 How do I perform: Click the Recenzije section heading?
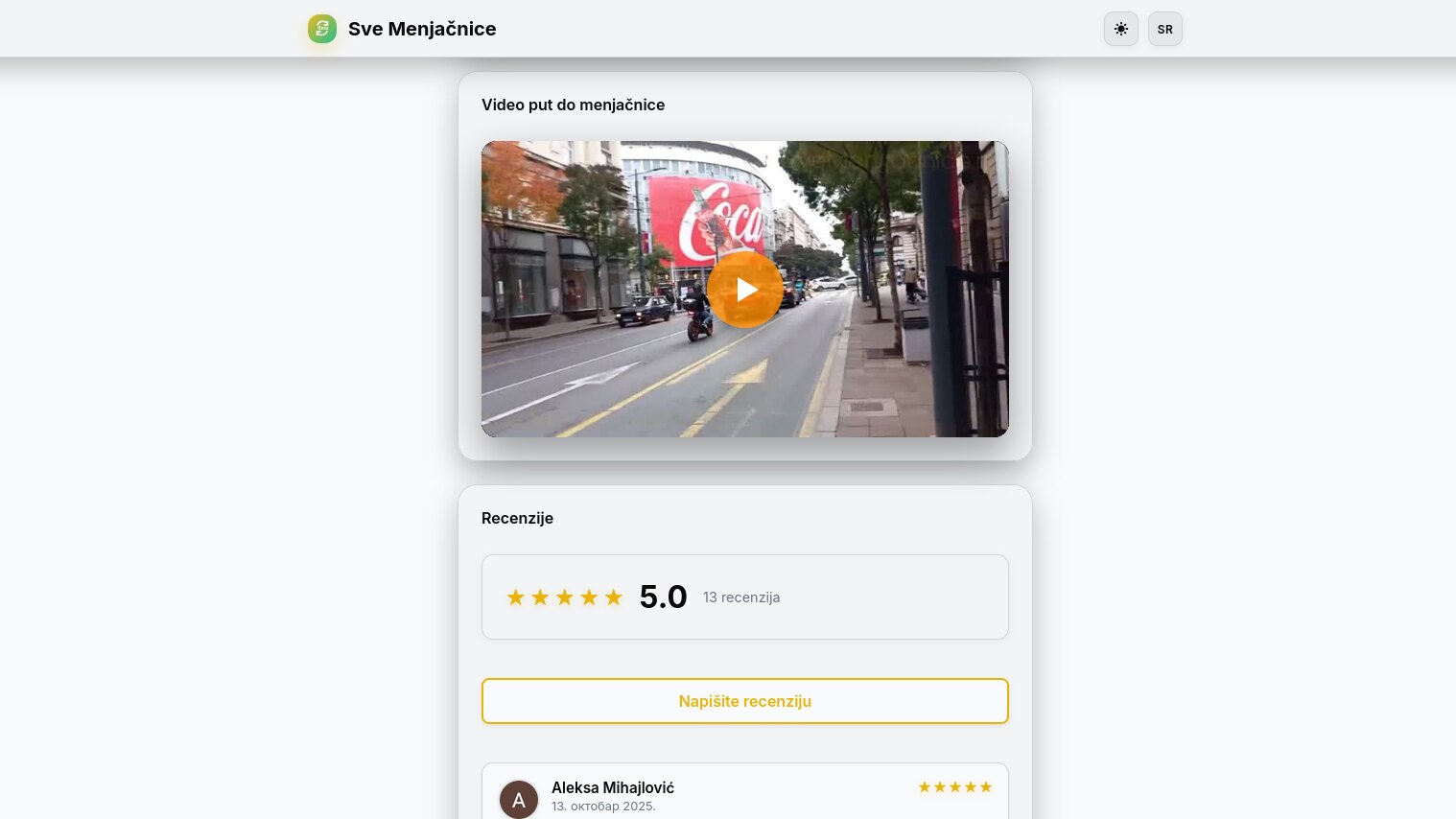click(518, 518)
